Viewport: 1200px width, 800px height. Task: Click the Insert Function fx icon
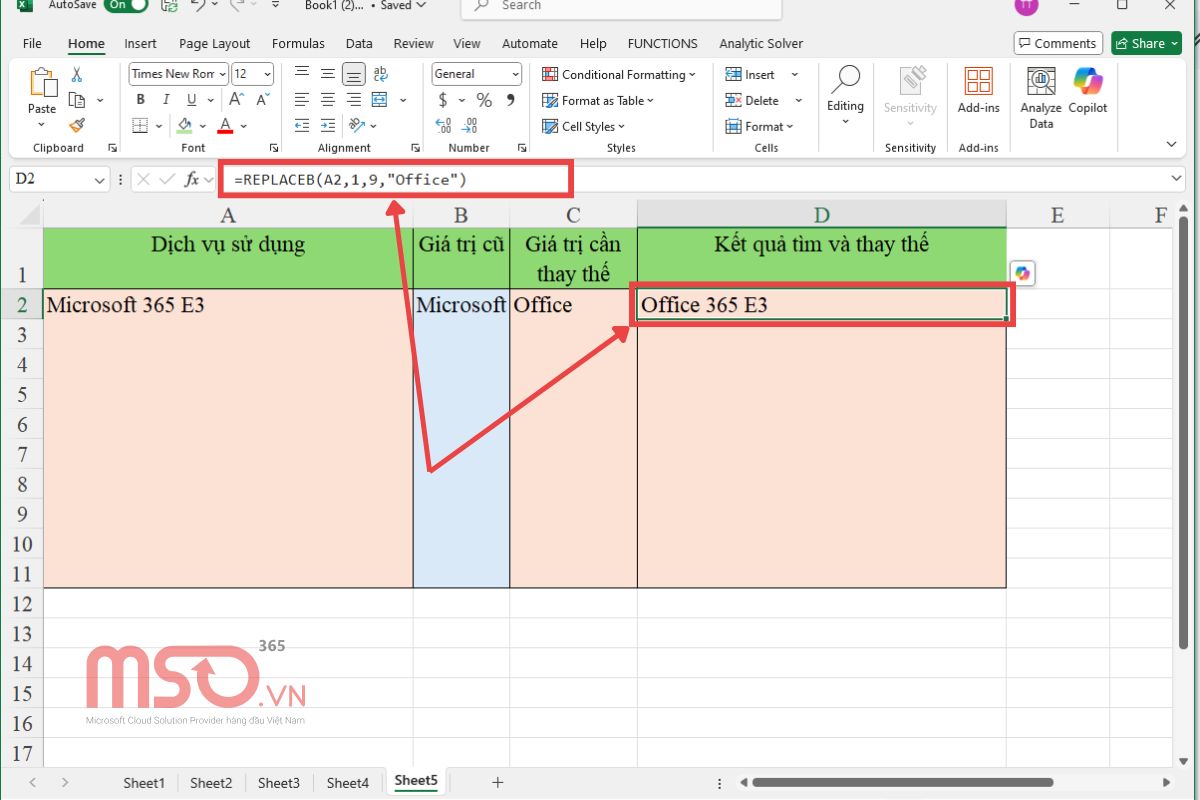[192, 179]
